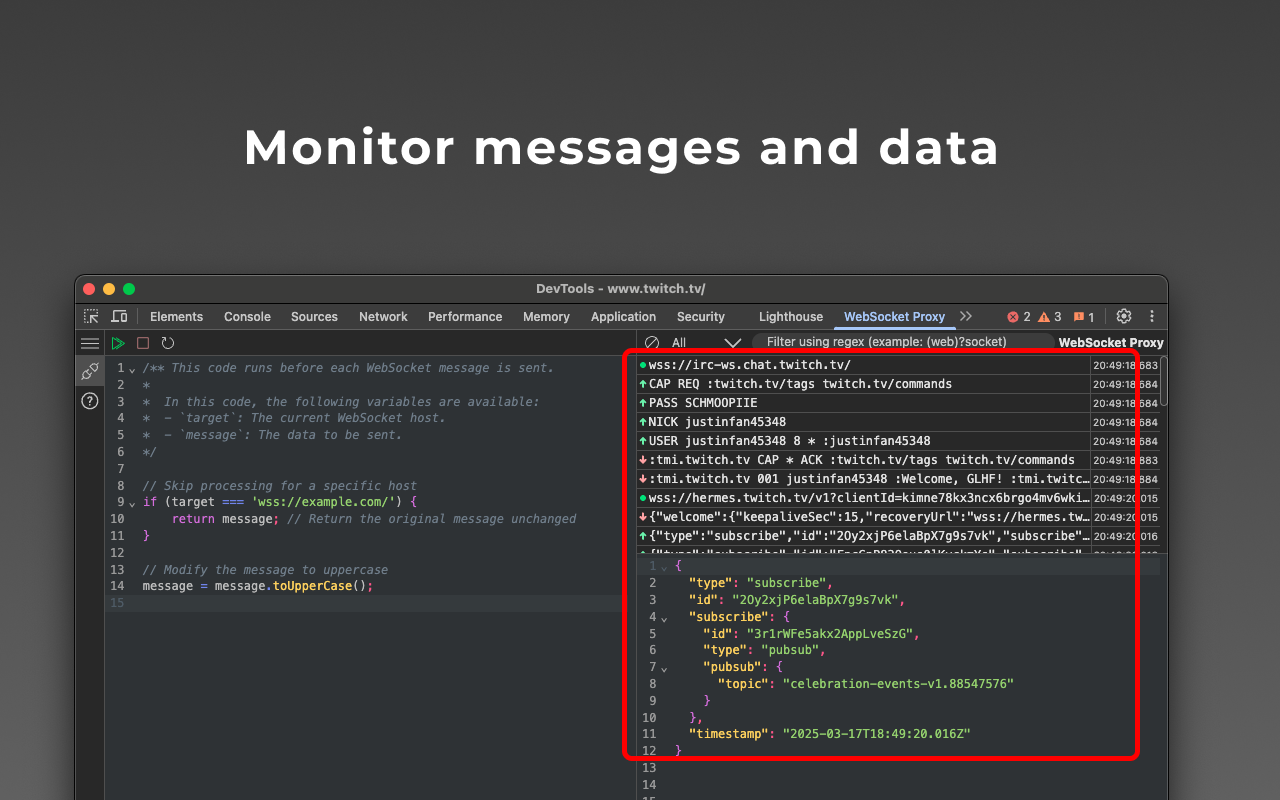Show the 2 errors indicator

(x=1019, y=317)
